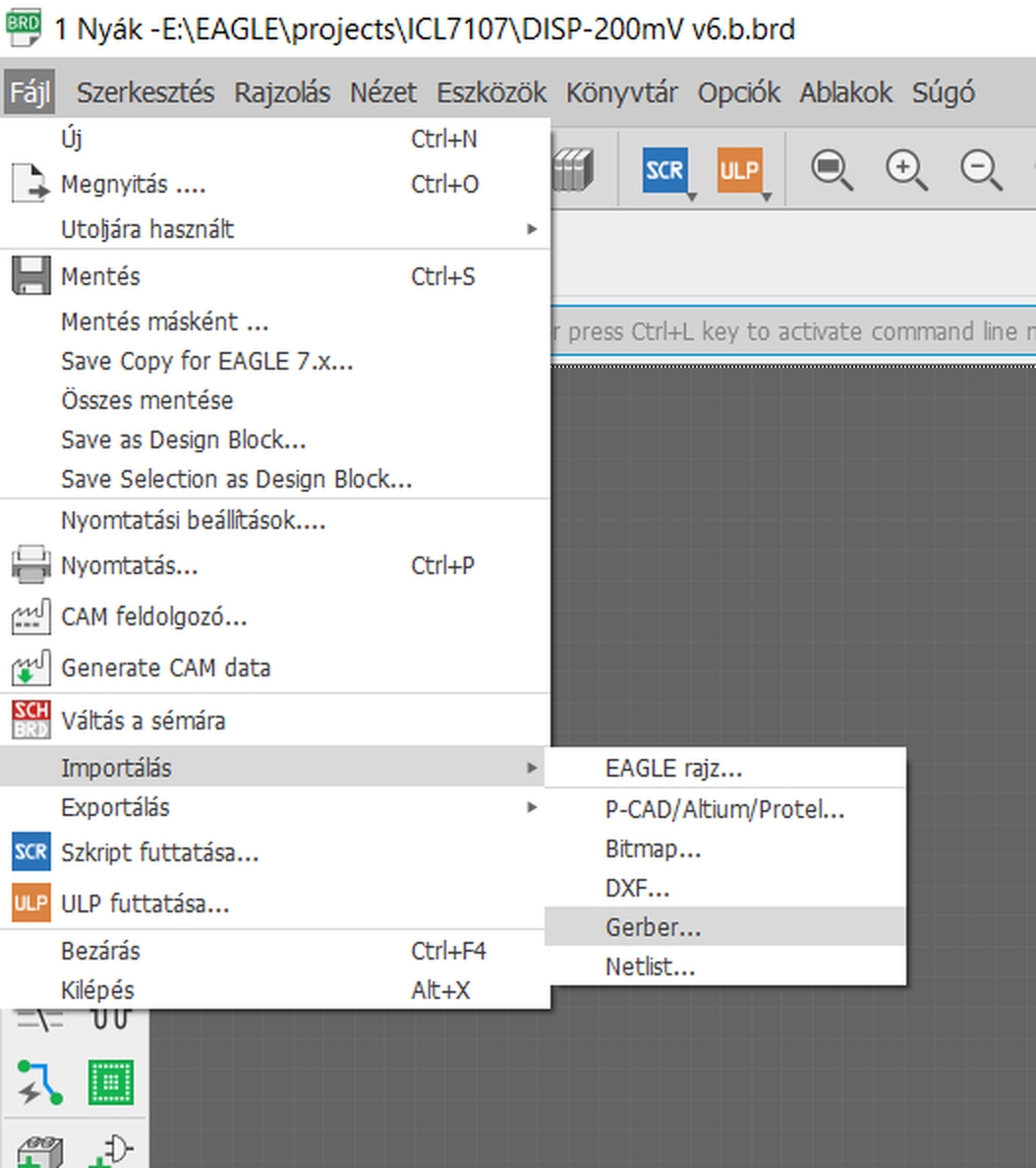
Task: Choose Save Copy for EAGLE 7.x...
Action: pyautogui.click(x=275, y=361)
